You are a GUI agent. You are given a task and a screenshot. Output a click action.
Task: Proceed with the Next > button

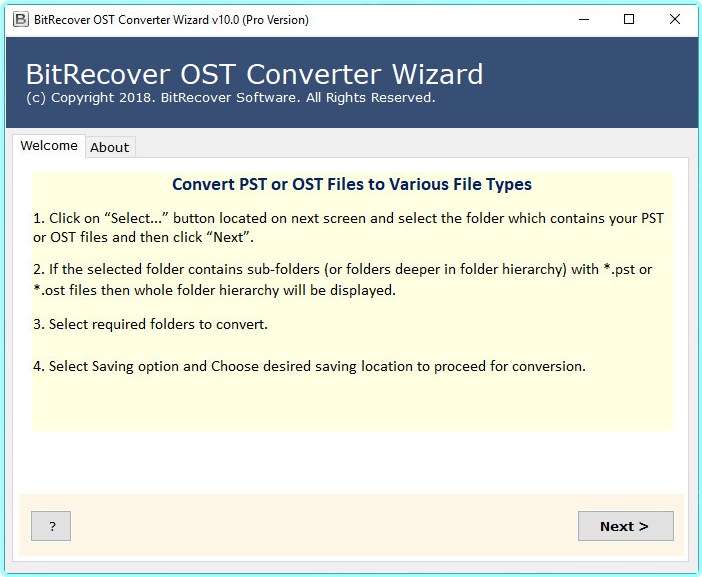point(625,526)
